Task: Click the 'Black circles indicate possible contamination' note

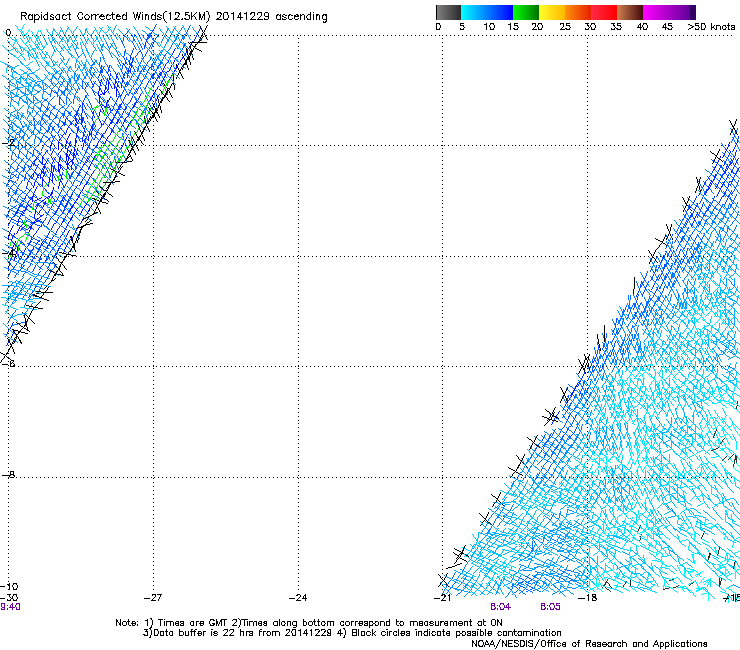Action: pos(449,633)
